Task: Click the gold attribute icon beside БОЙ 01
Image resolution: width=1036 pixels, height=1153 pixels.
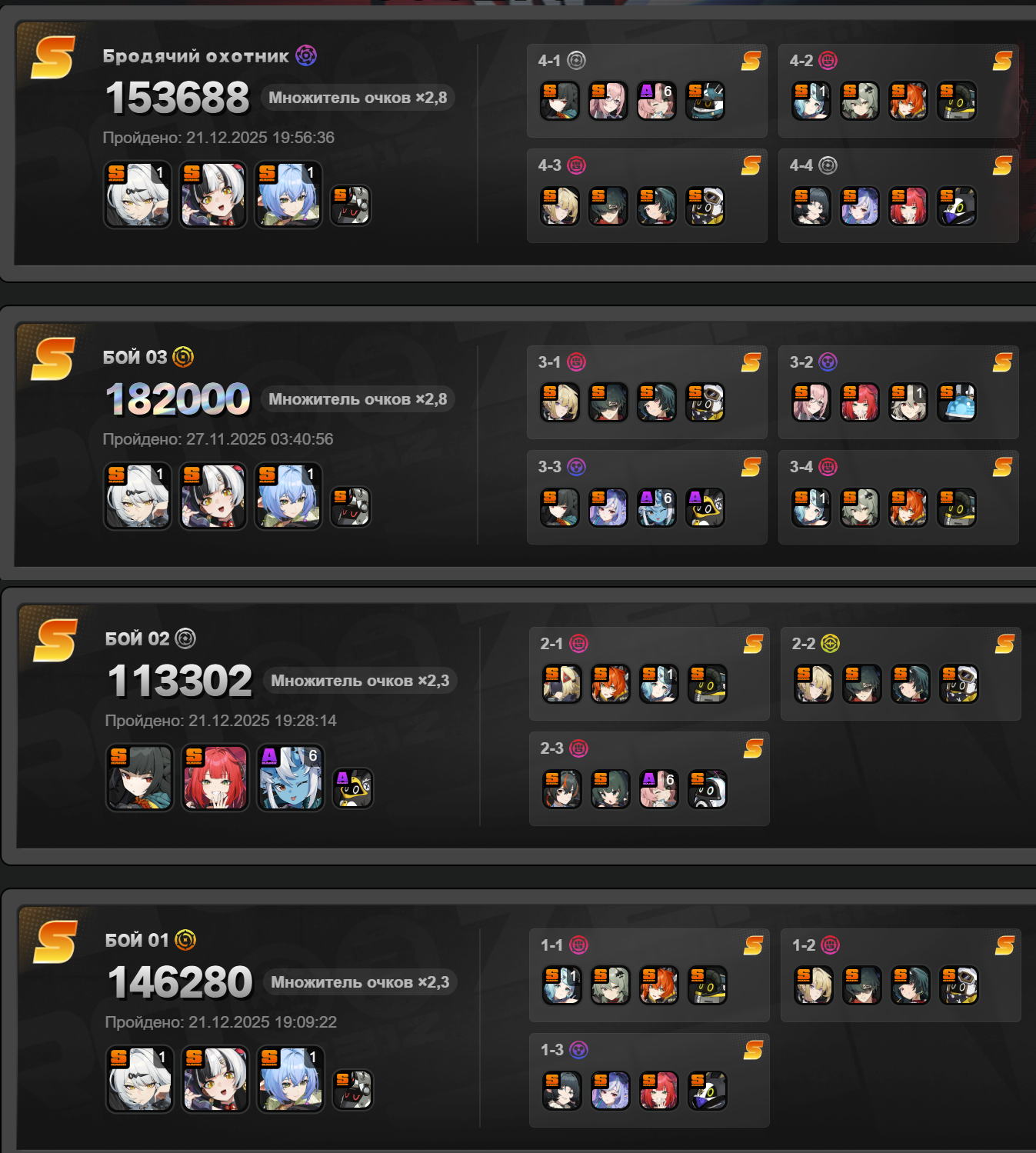Action: coord(185,940)
